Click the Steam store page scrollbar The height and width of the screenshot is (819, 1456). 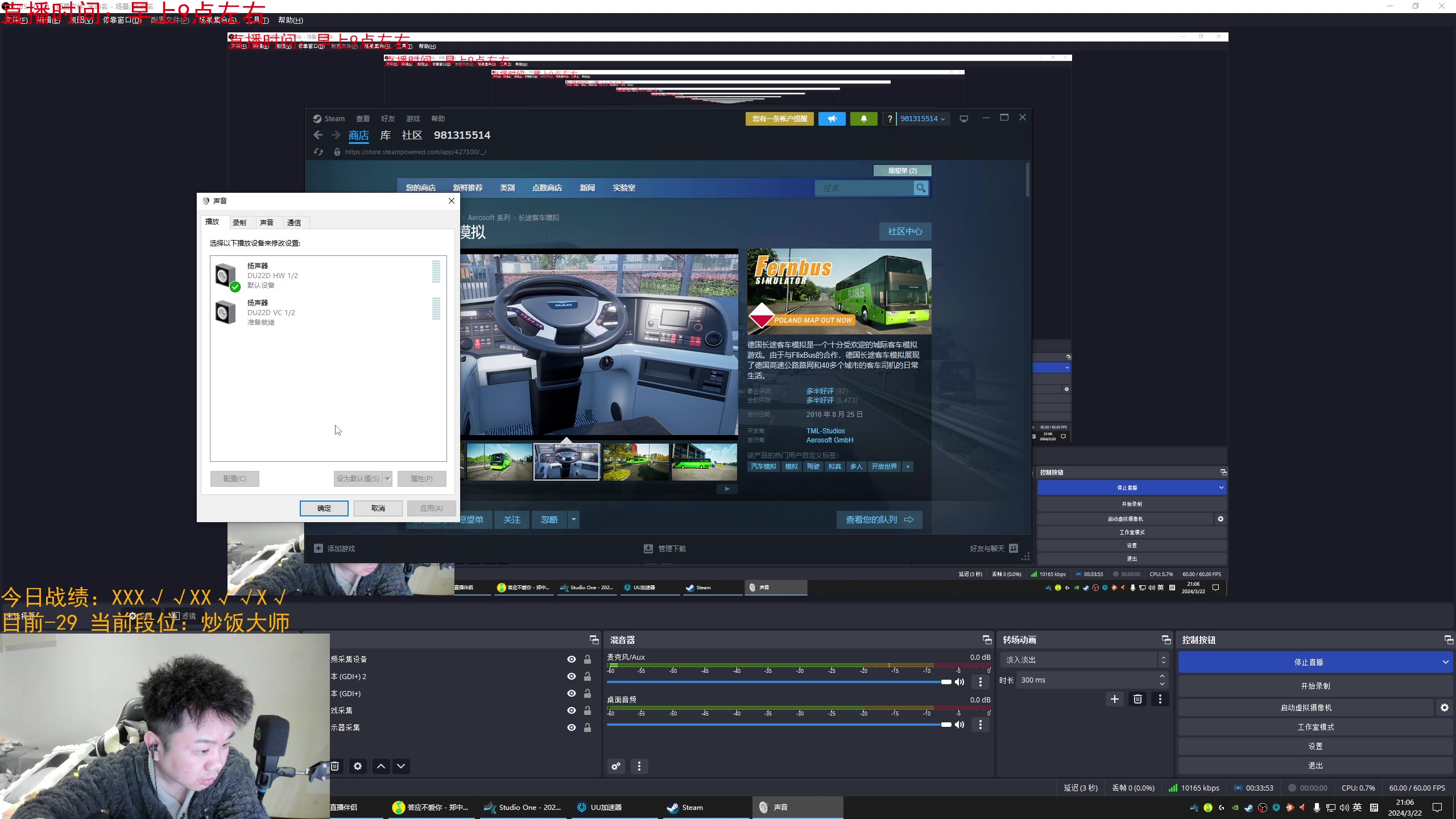1028,181
